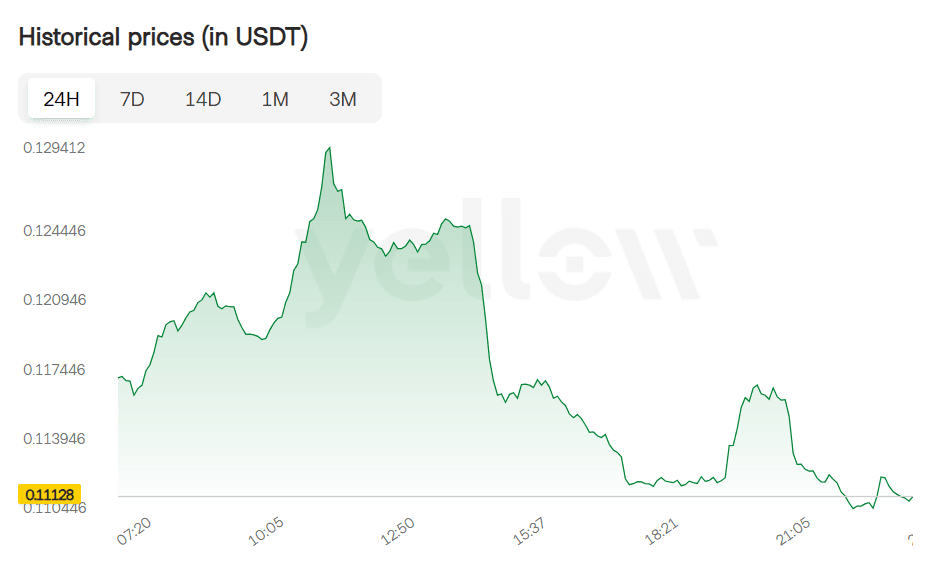This screenshot has width=928, height=567.
Task: Click the 12:50 time axis label
Action: pos(399,531)
